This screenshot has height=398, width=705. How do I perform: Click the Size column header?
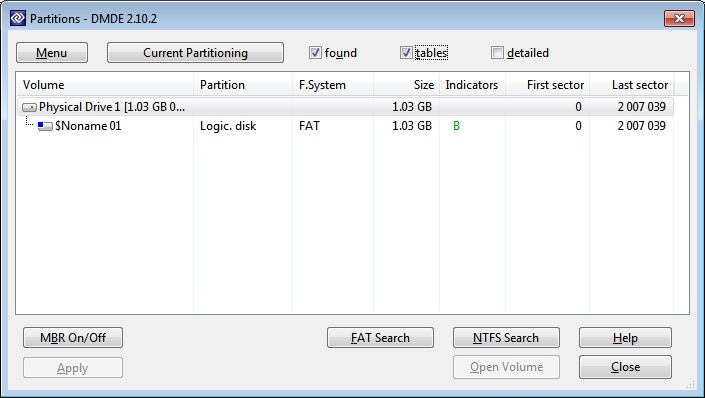point(406,85)
